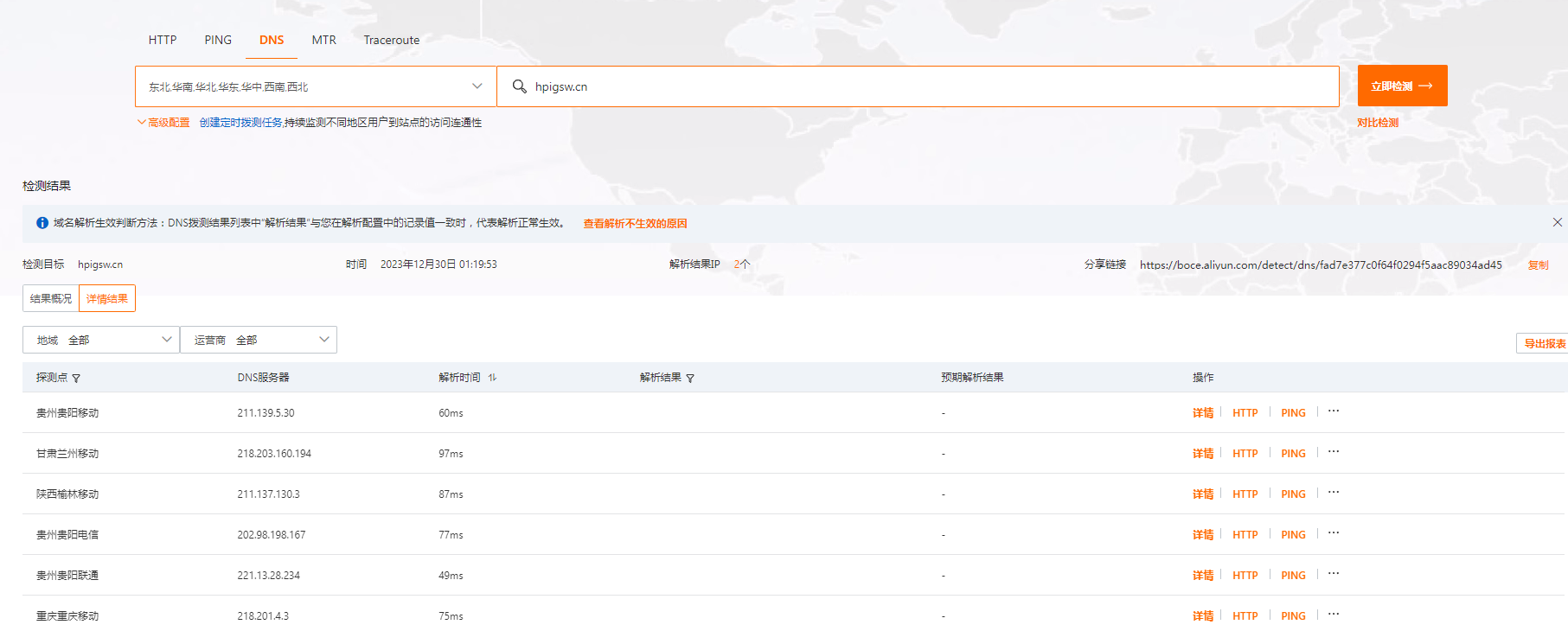
Task: Switch to the HTTP detection tab
Action: [x=163, y=40]
